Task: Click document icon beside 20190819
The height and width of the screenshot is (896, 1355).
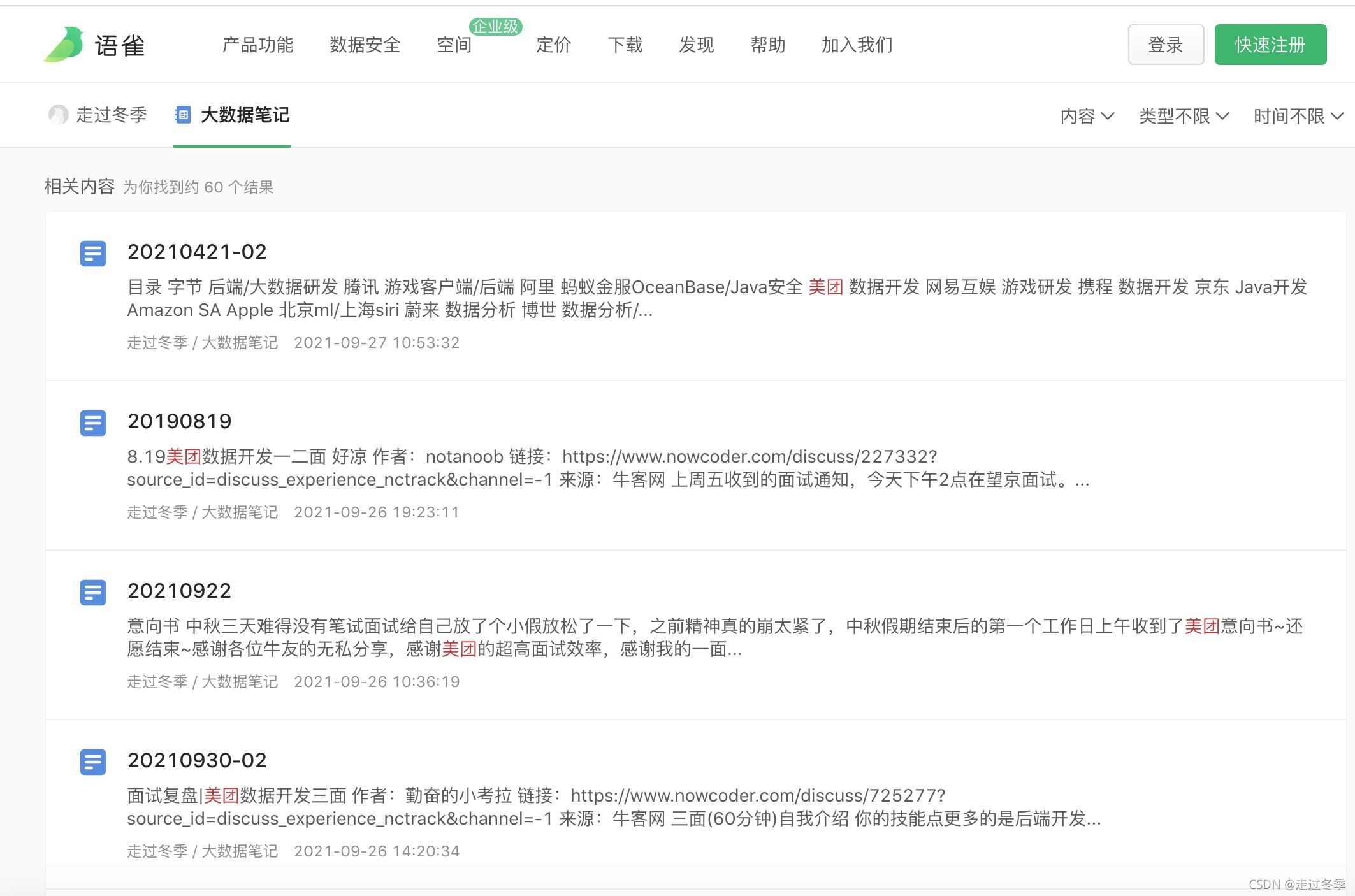Action: point(93,423)
